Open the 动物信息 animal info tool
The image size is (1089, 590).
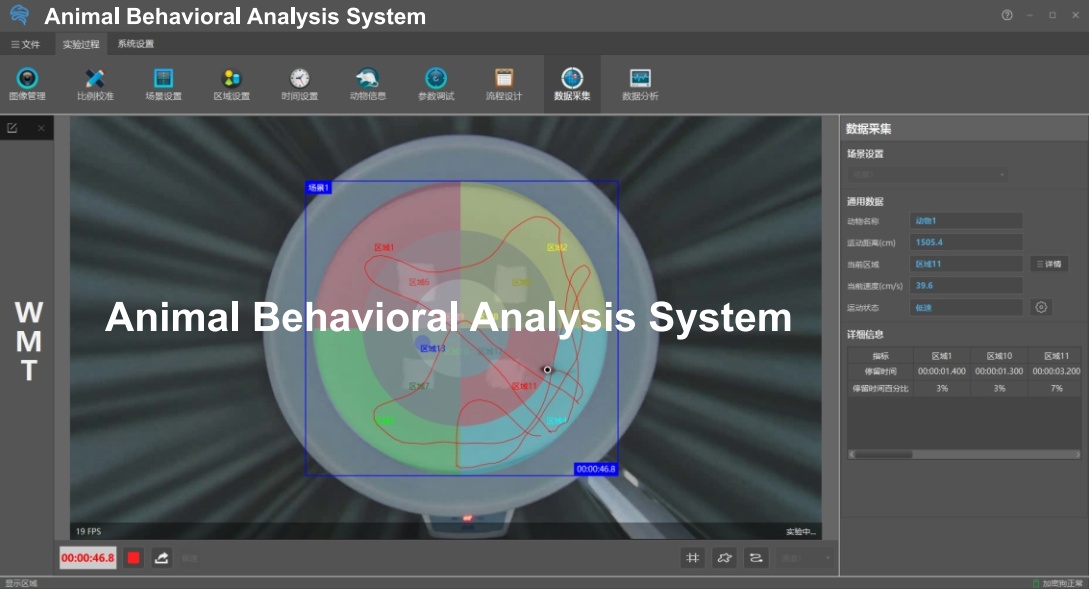(367, 85)
